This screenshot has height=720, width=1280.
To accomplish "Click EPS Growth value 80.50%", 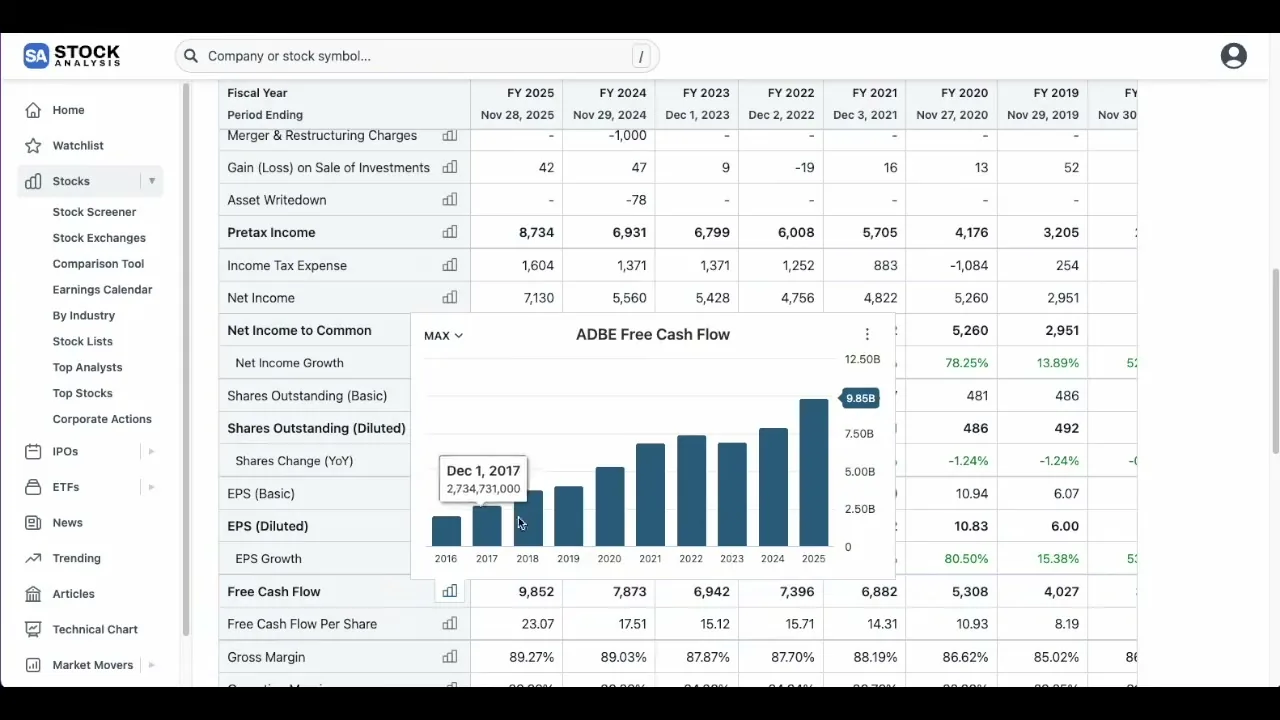I will 966,559.
